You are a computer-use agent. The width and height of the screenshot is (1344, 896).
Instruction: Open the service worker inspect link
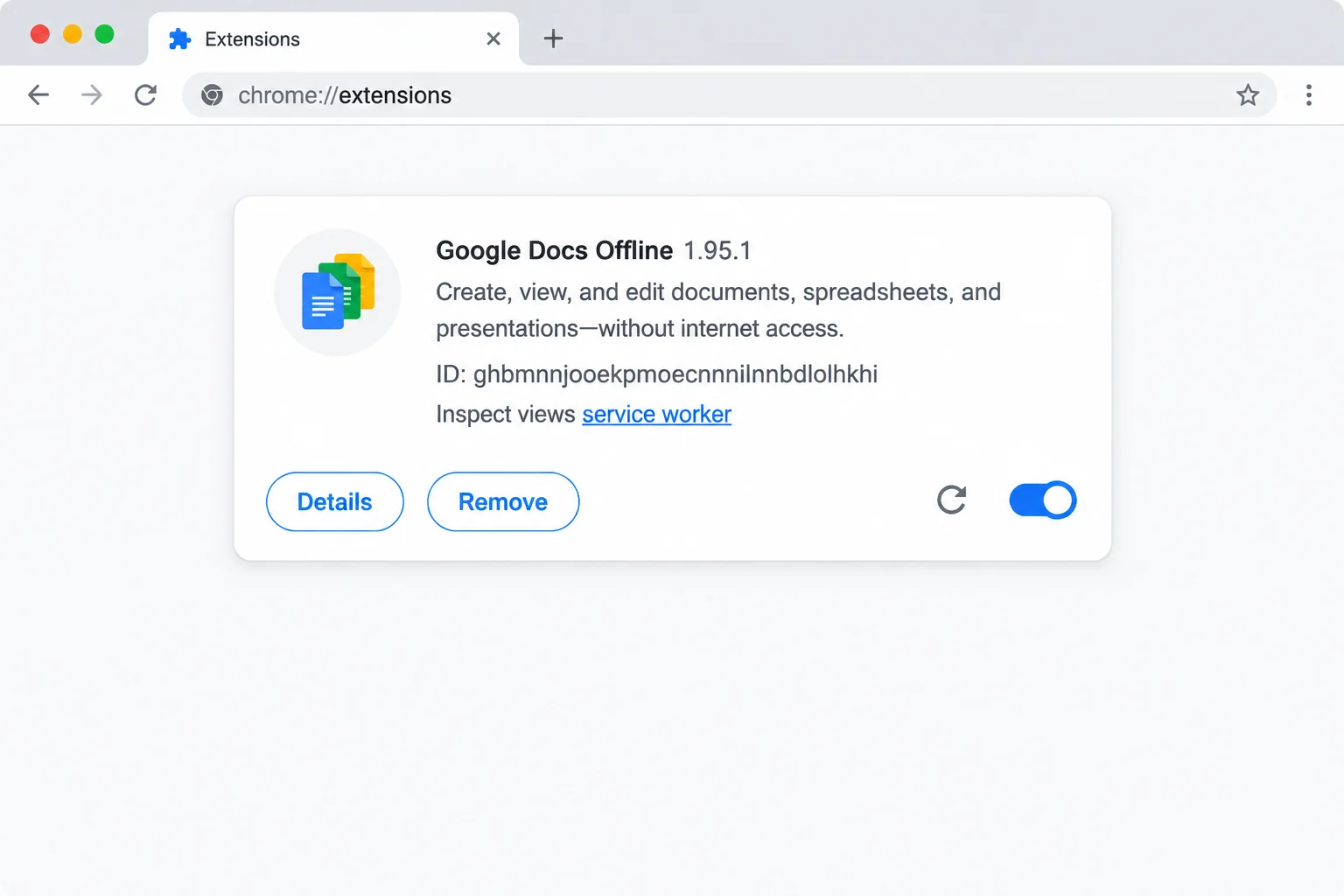[656, 414]
